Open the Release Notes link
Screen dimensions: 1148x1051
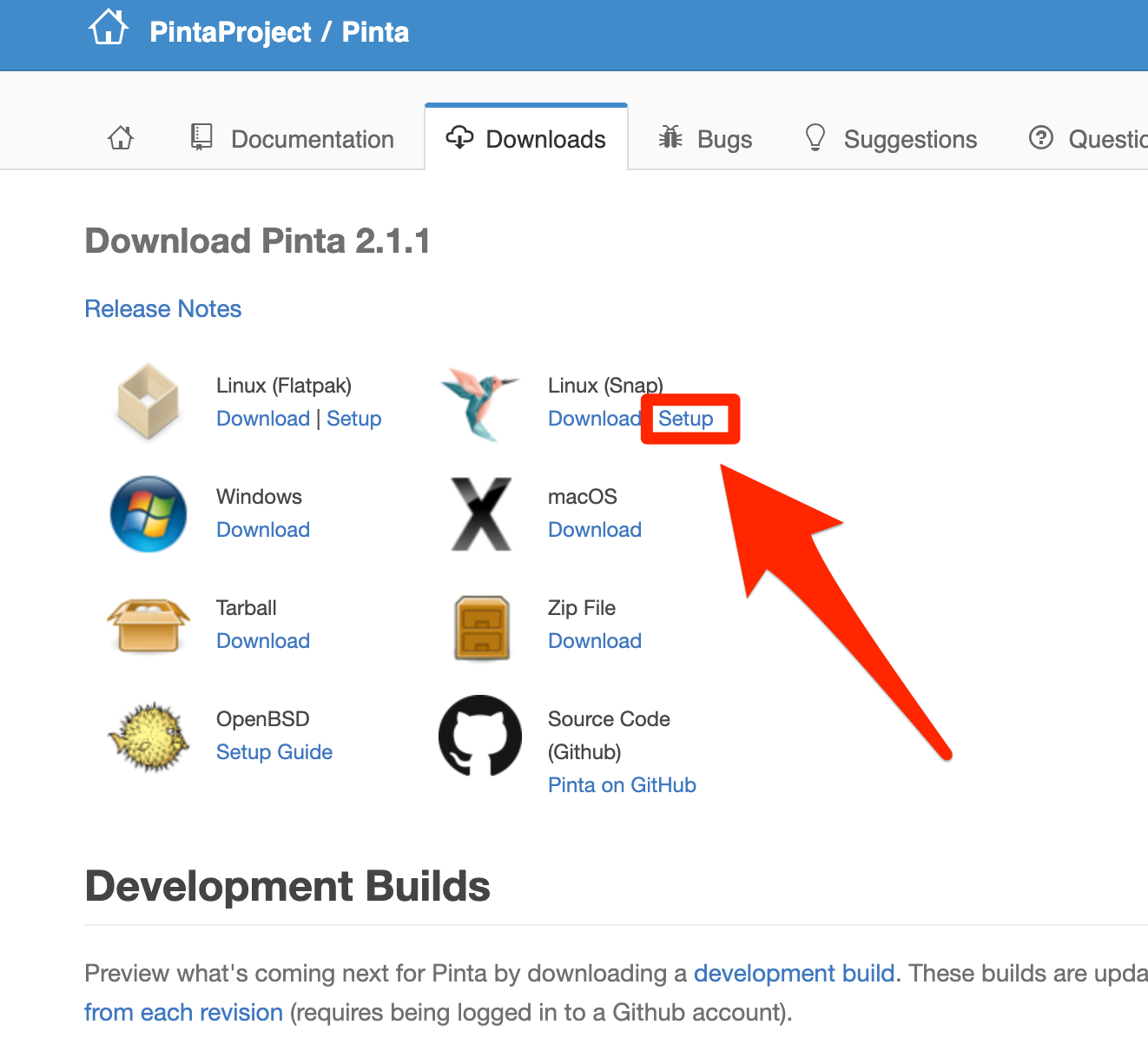click(x=163, y=309)
